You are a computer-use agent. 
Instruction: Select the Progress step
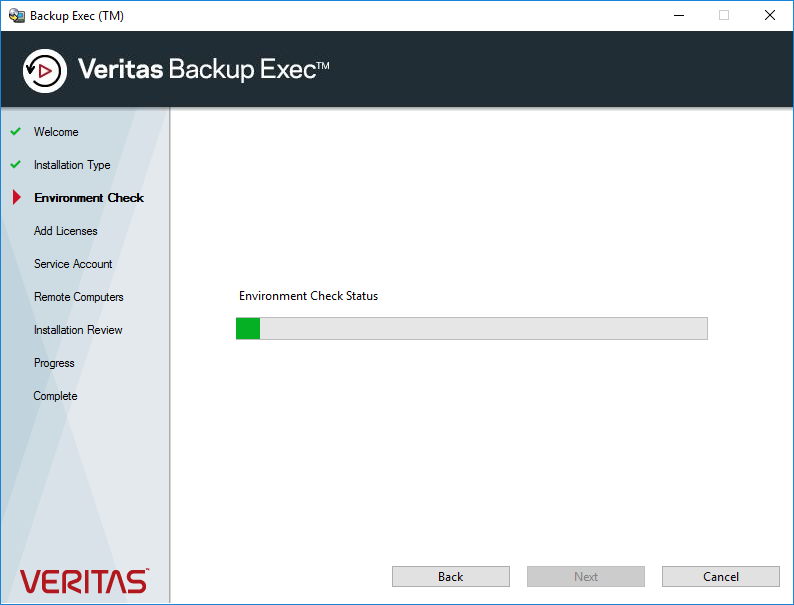(x=54, y=363)
